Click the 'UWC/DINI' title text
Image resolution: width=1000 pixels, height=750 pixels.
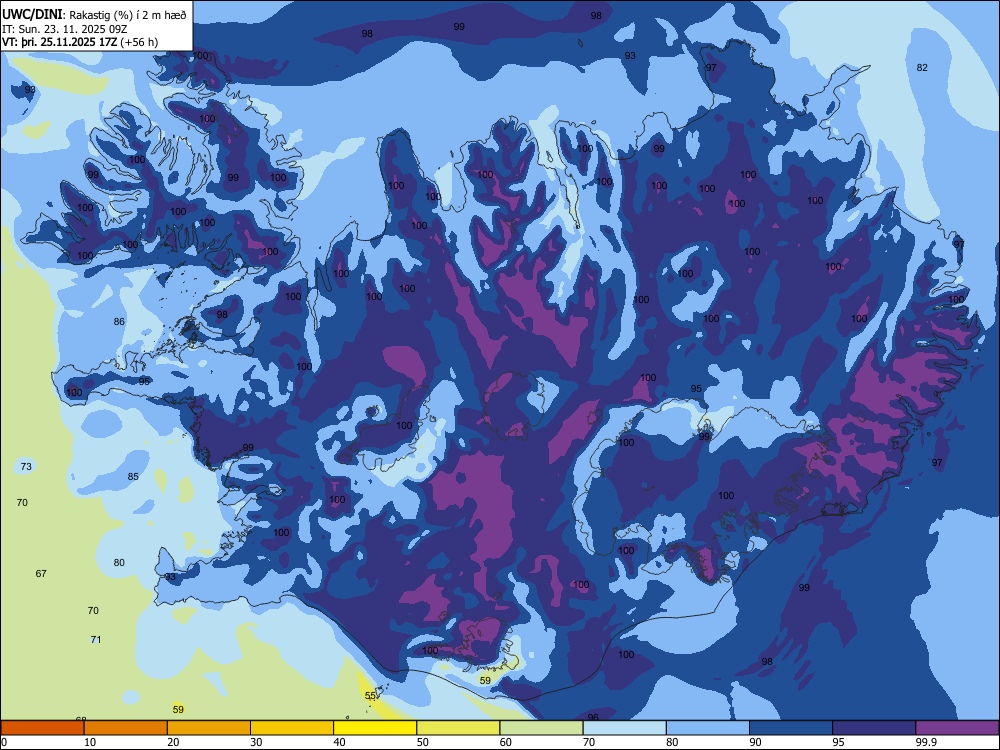coord(33,14)
